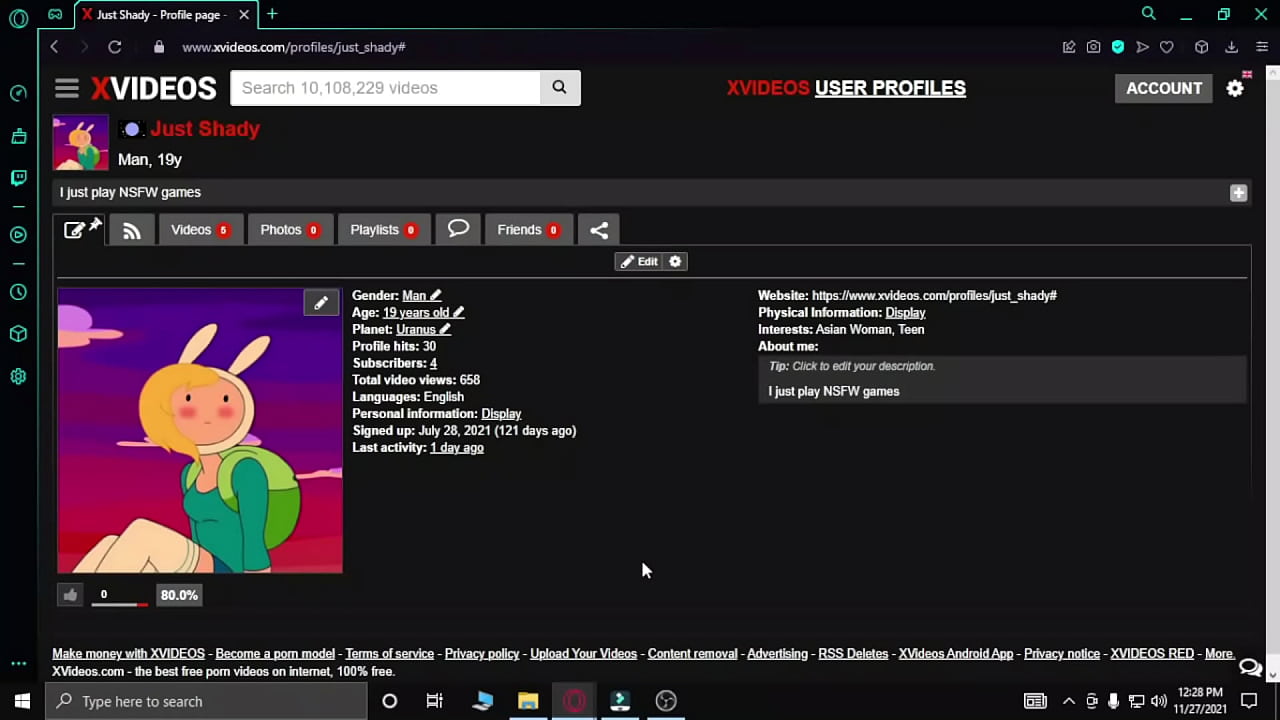Open the hamburger menu beside the site logo

point(67,89)
